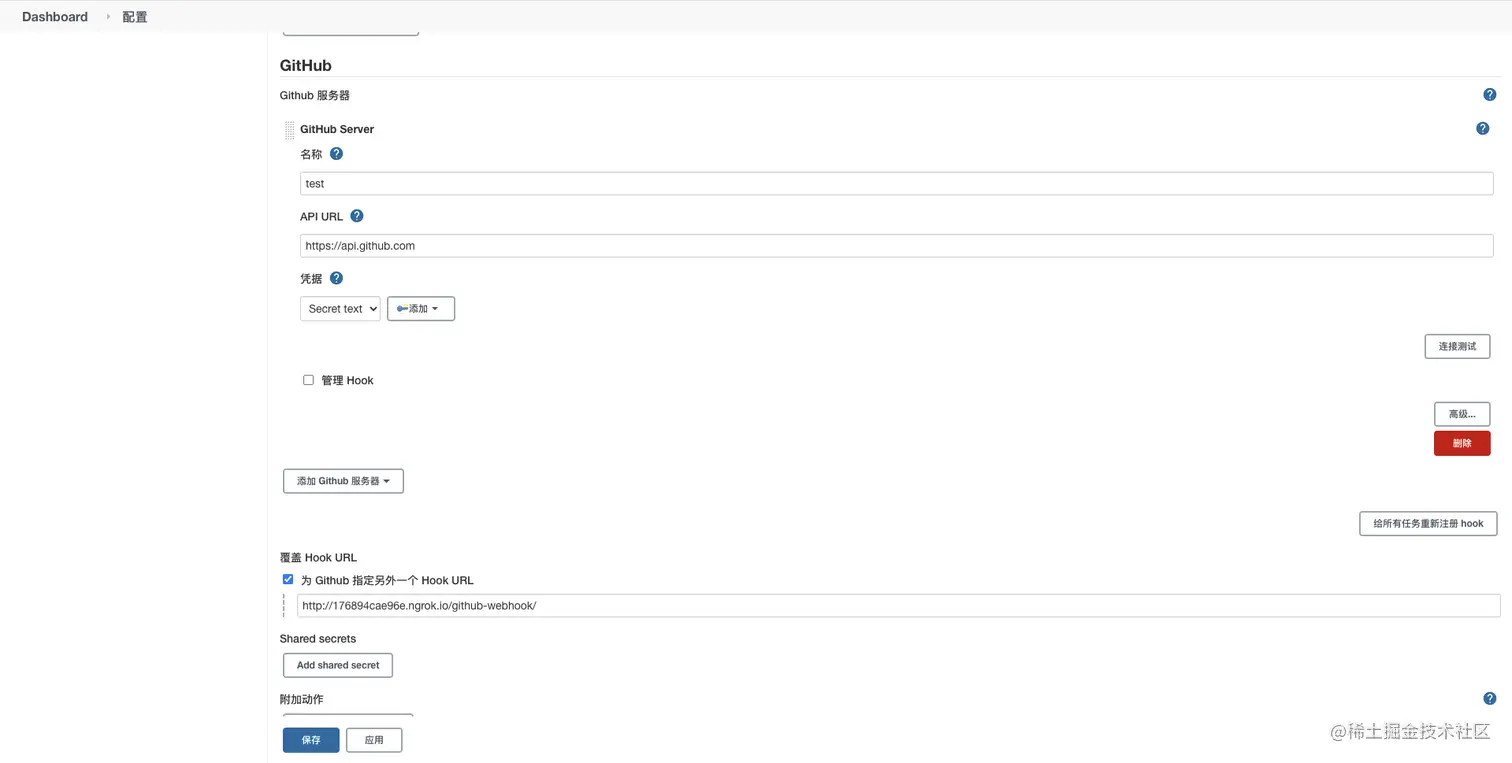Enable the 管理 Hook checkbox

pos(308,380)
